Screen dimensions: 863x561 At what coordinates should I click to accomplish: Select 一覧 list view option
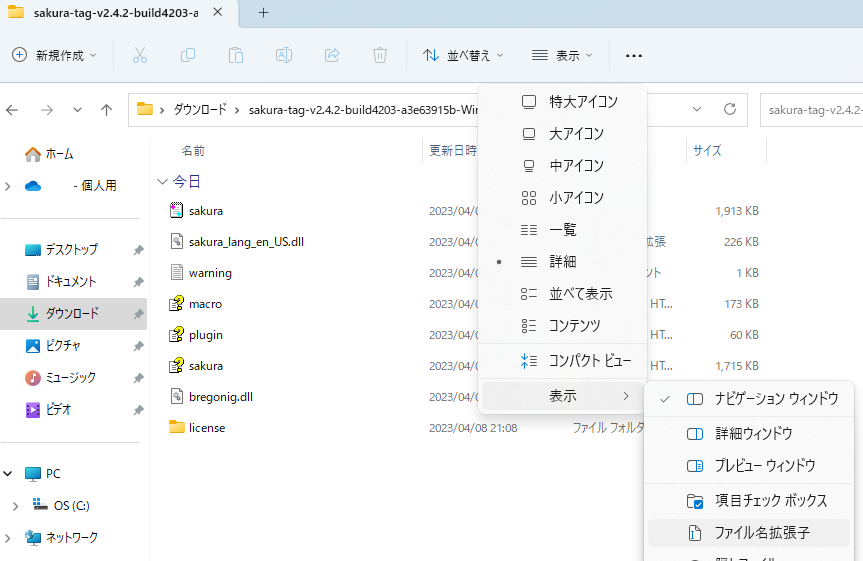[562, 230]
